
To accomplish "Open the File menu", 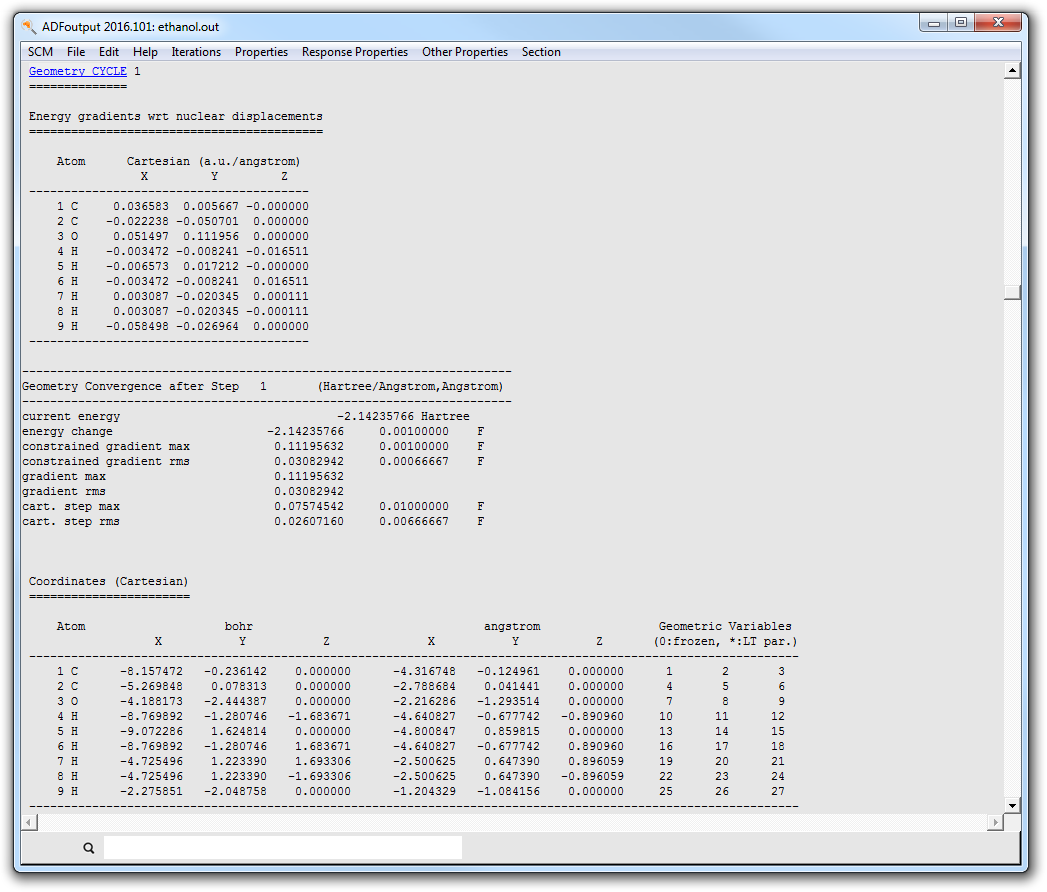I will (75, 52).
